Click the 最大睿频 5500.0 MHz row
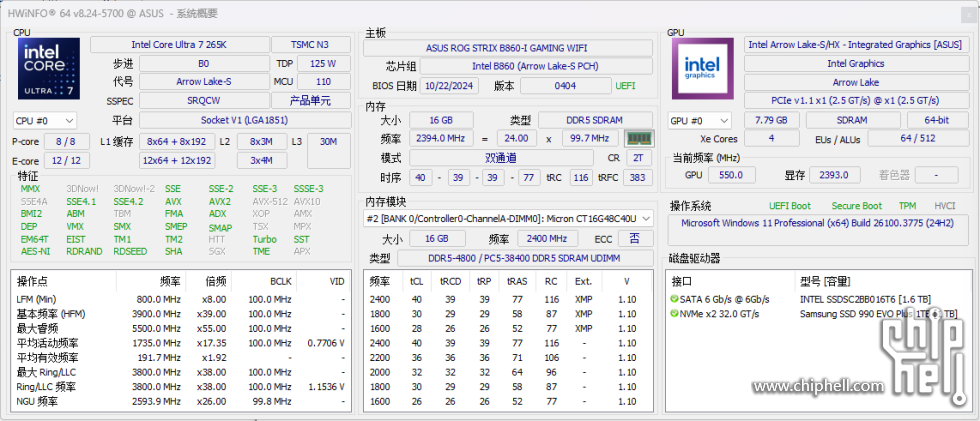Screen dimensions: 980x421 pyautogui.click(x=181, y=329)
